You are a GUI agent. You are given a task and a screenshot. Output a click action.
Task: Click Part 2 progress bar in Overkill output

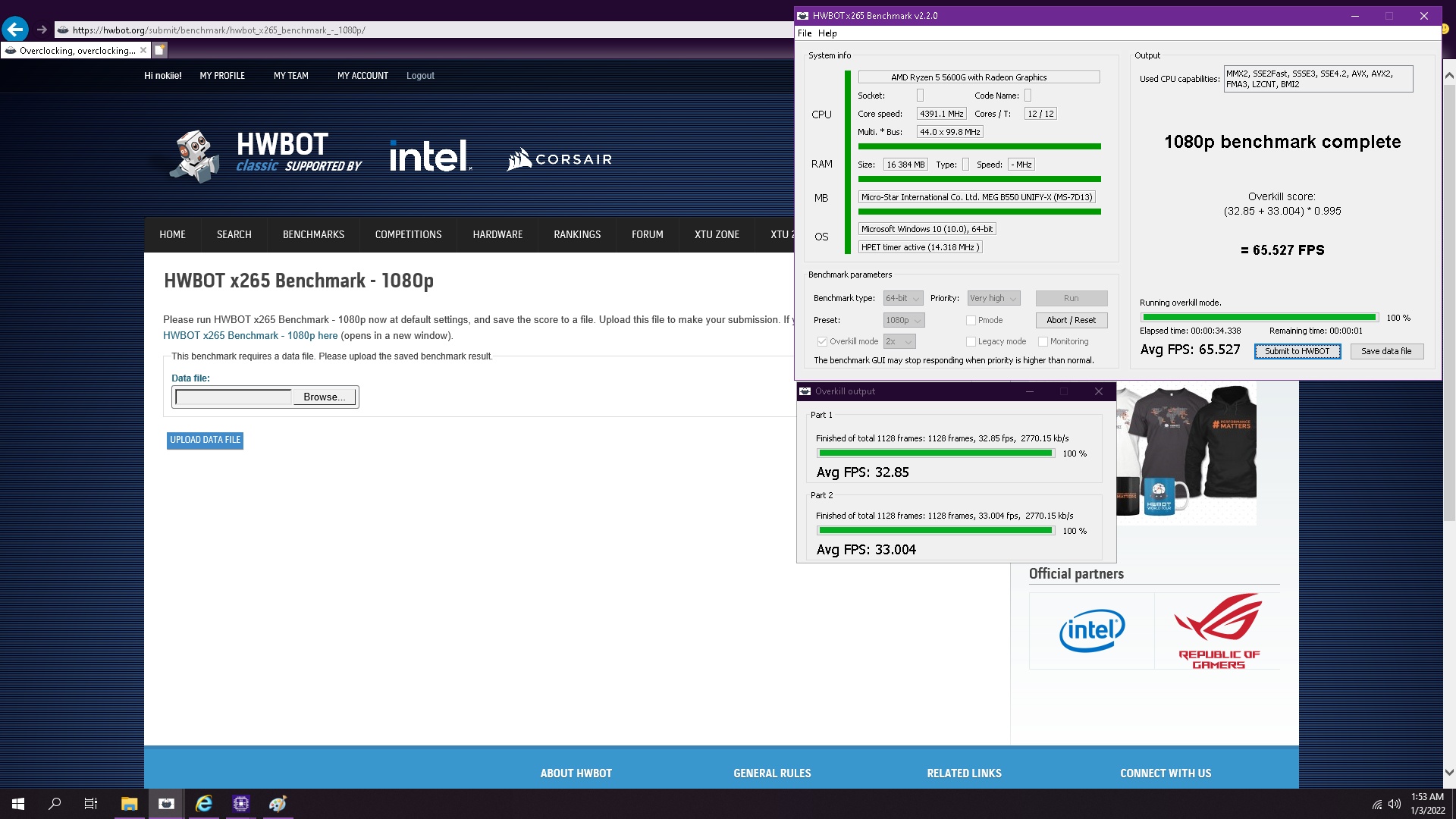click(x=936, y=531)
